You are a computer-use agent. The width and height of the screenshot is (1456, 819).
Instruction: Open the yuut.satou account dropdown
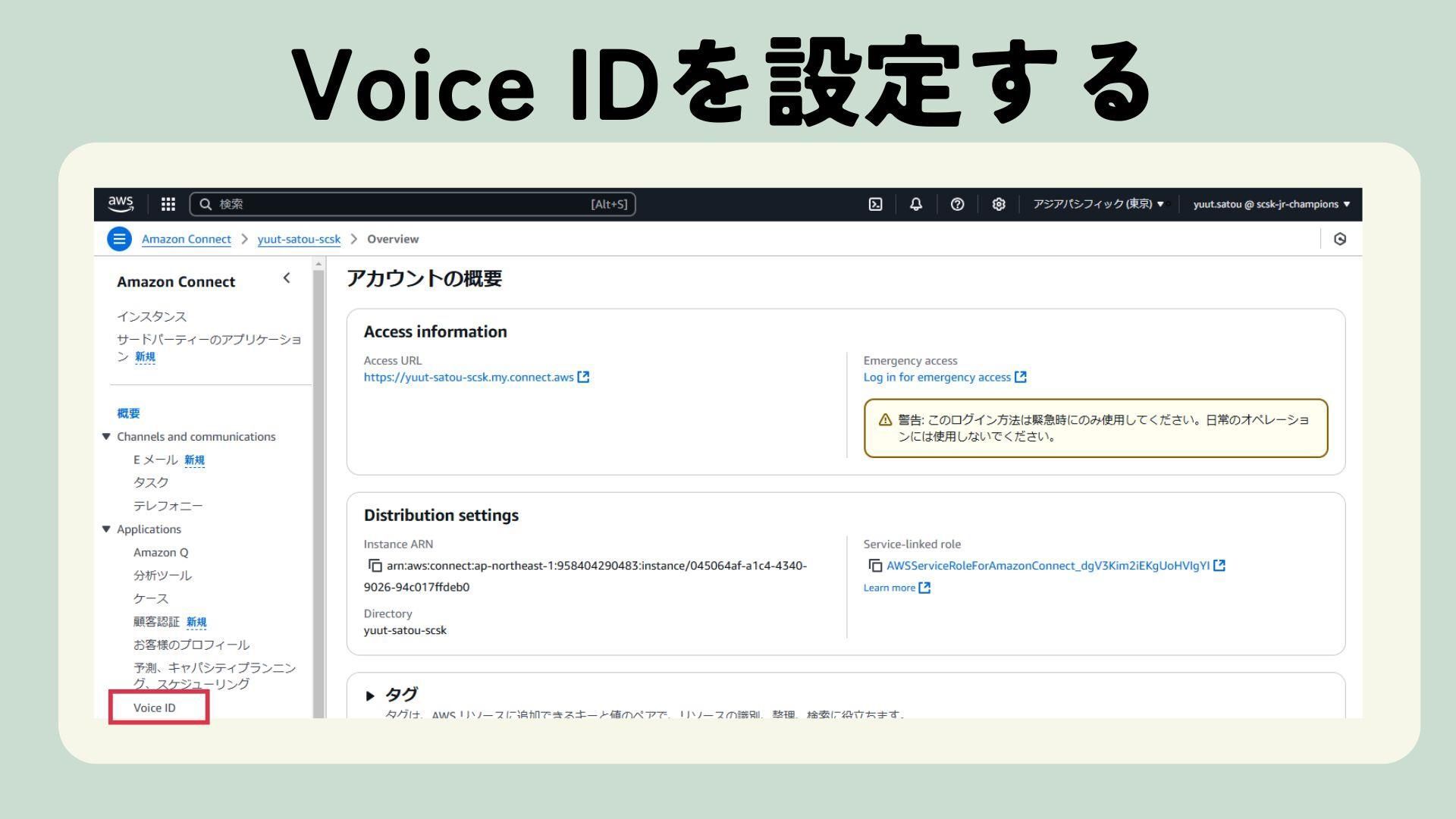click(x=1272, y=204)
